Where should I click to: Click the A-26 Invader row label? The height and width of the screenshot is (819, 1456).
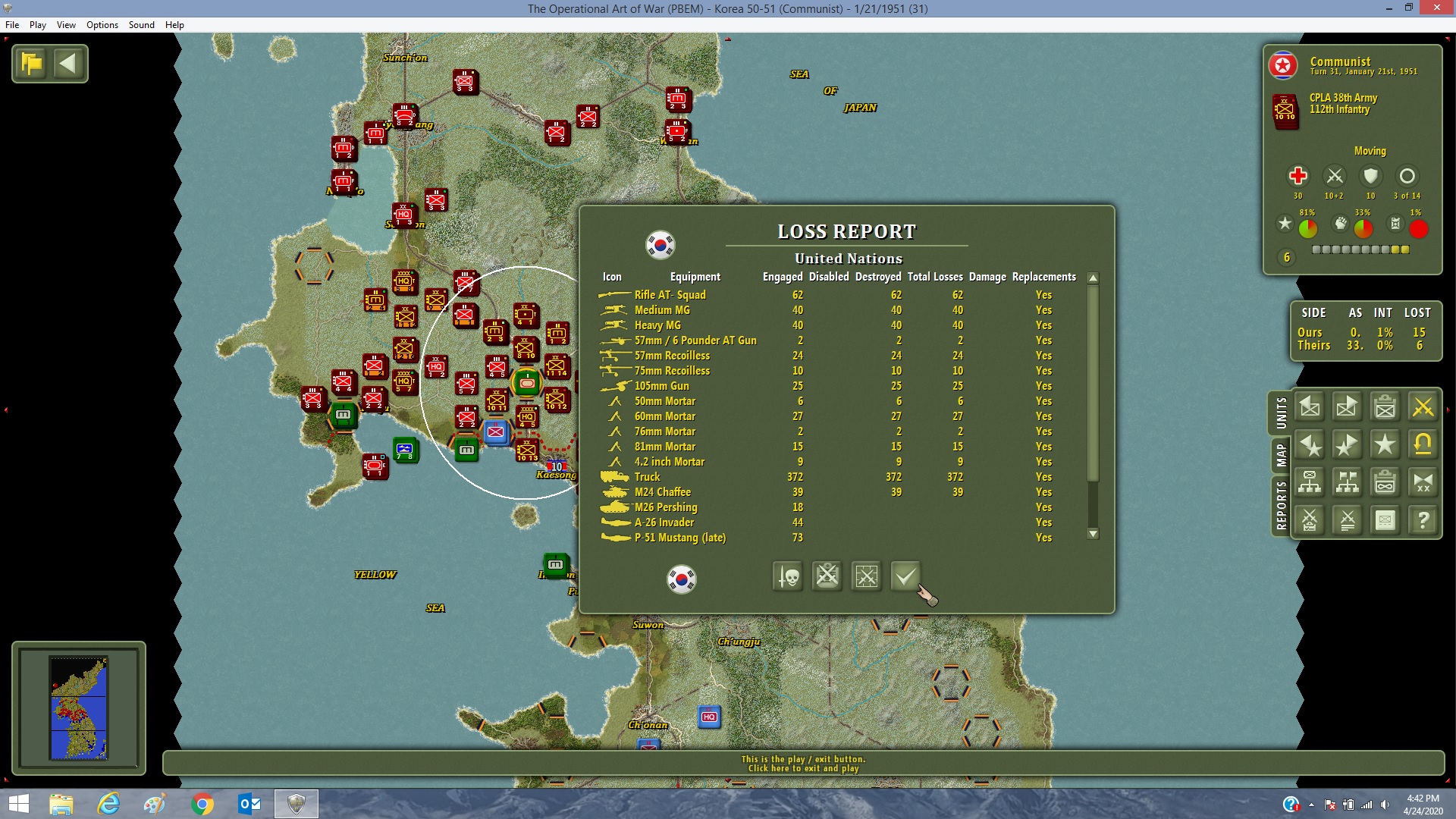pyautogui.click(x=664, y=522)
